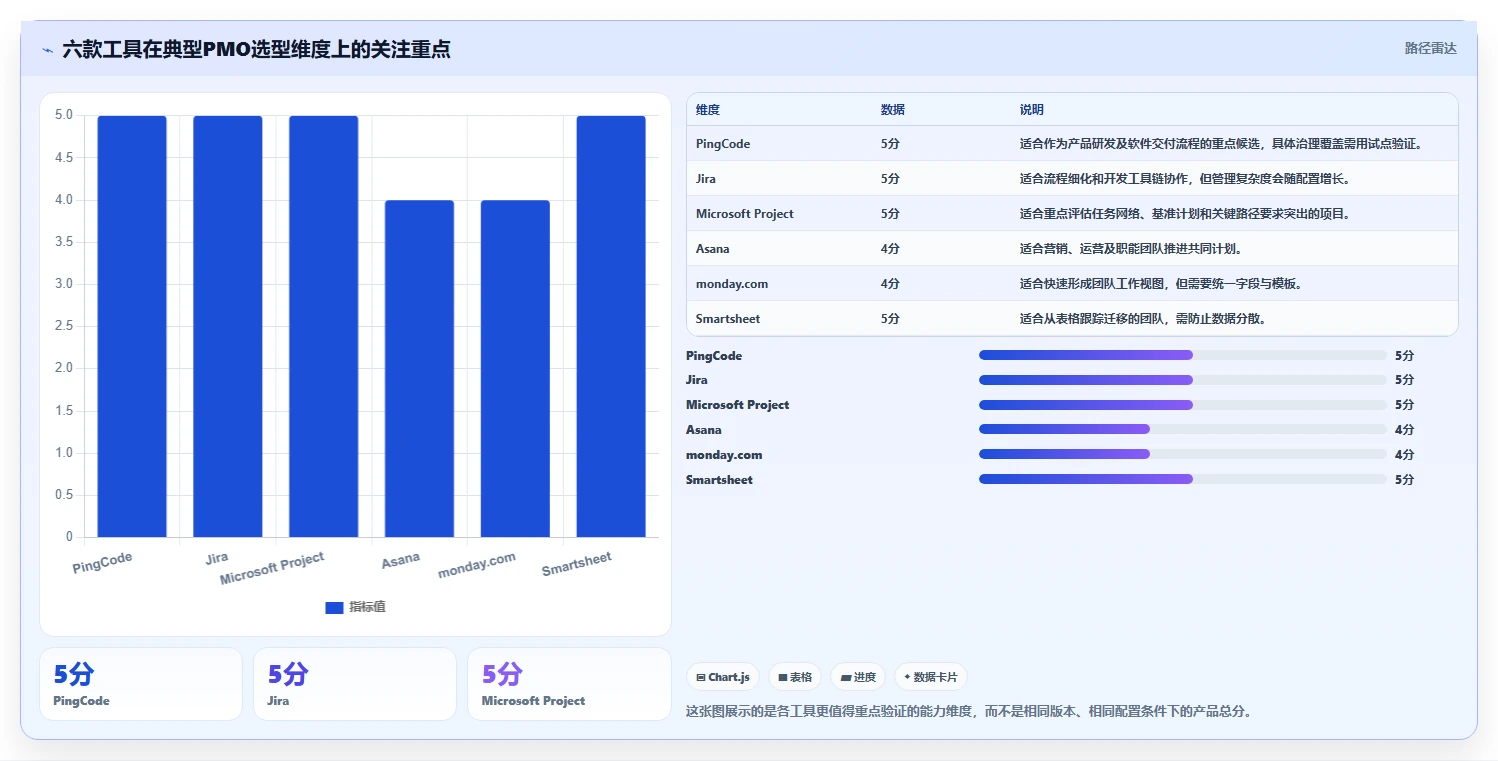Click Smartsheet description about 表格跟踪迁移
The height and width of the screenshot is (761, 1498).
[x=1143, y=319]
